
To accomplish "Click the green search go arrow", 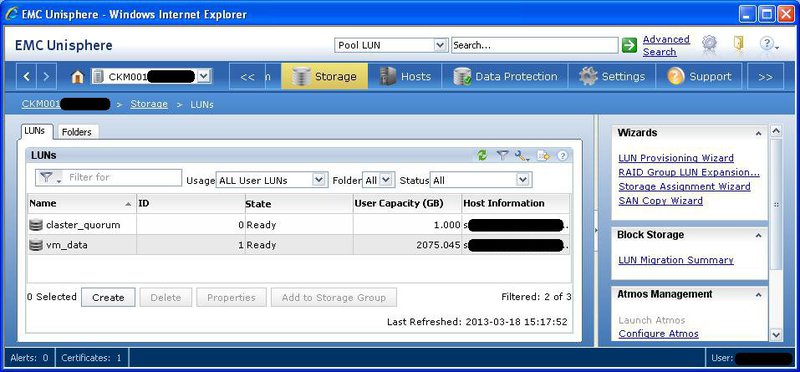I will click(x=630, y=45).
